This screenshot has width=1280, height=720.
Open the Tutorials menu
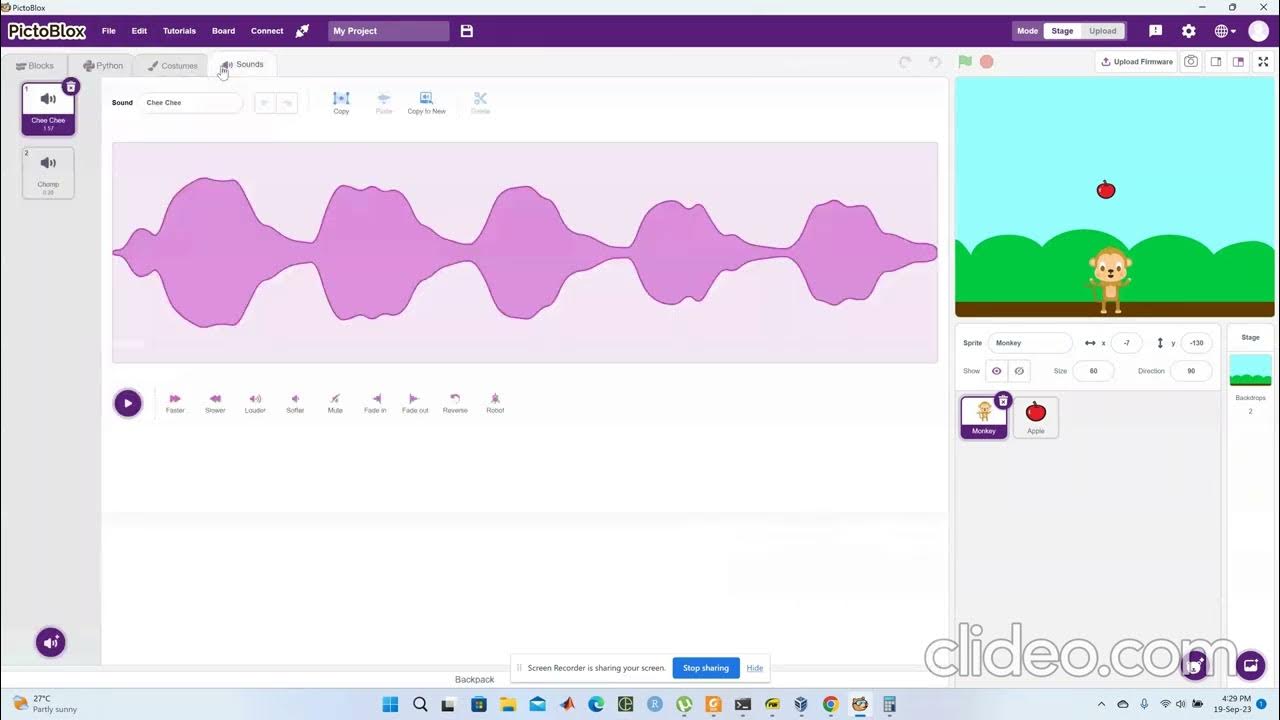click(x=180, y=31)
